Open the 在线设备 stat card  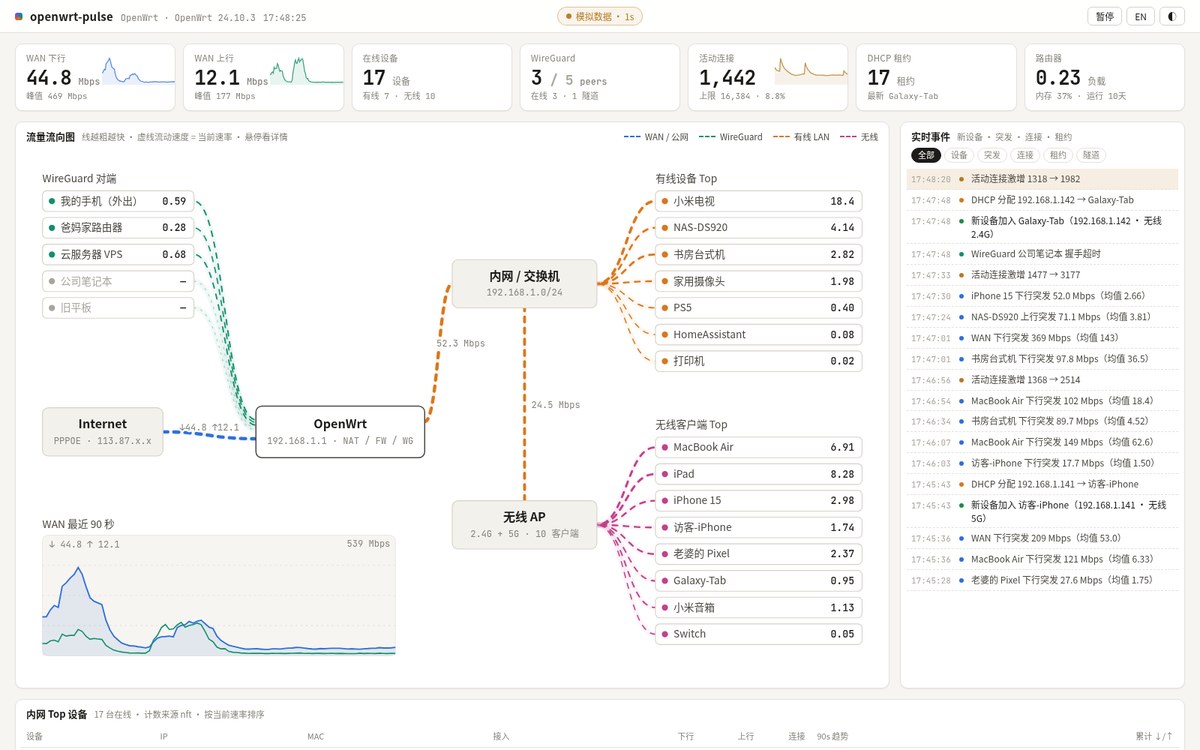[432, 77]
